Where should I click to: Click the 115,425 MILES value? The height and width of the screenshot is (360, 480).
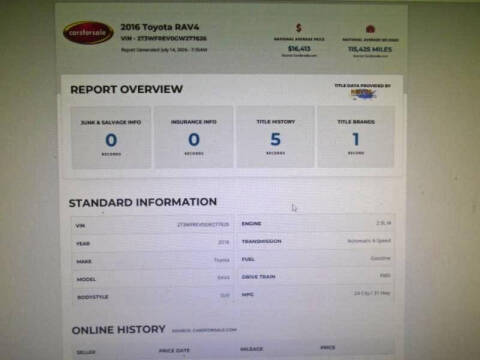coord(370,49)
